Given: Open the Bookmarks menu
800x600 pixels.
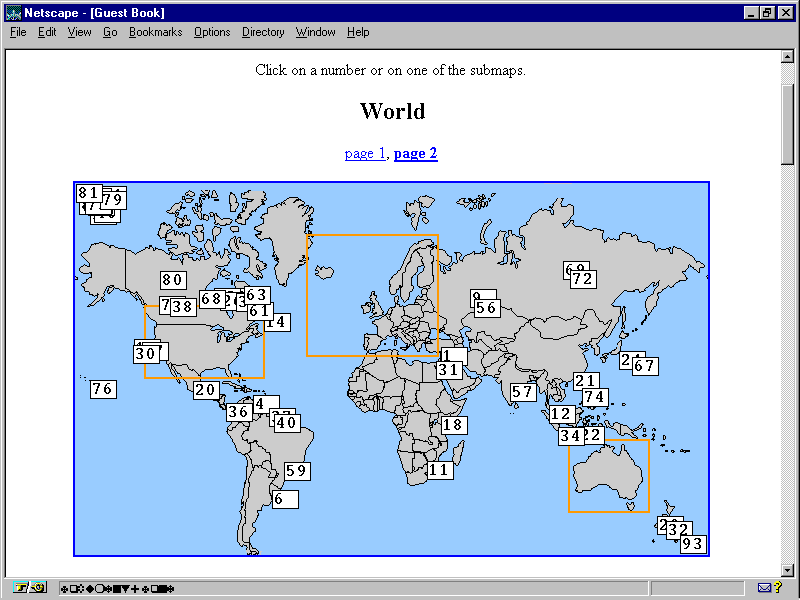Looking at the screenshot, I should (x=155, y=32).
